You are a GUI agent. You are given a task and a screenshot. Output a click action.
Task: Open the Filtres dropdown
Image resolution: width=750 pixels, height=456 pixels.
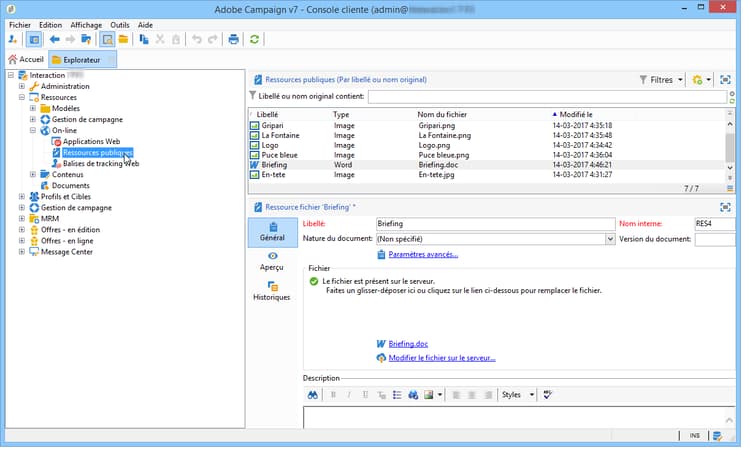coord(662,80)
